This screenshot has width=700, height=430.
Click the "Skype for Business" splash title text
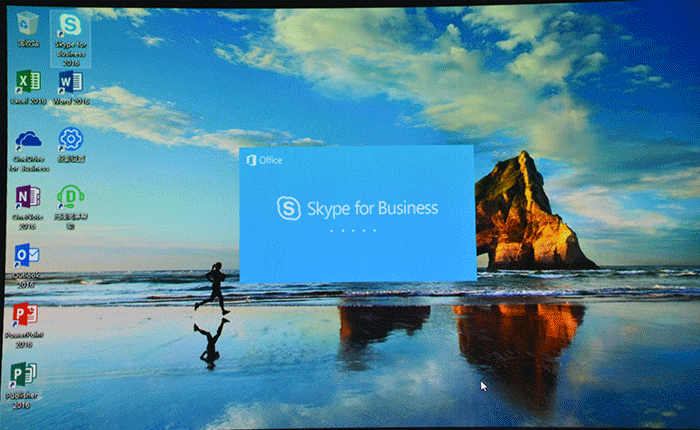(x=370, y=208)
